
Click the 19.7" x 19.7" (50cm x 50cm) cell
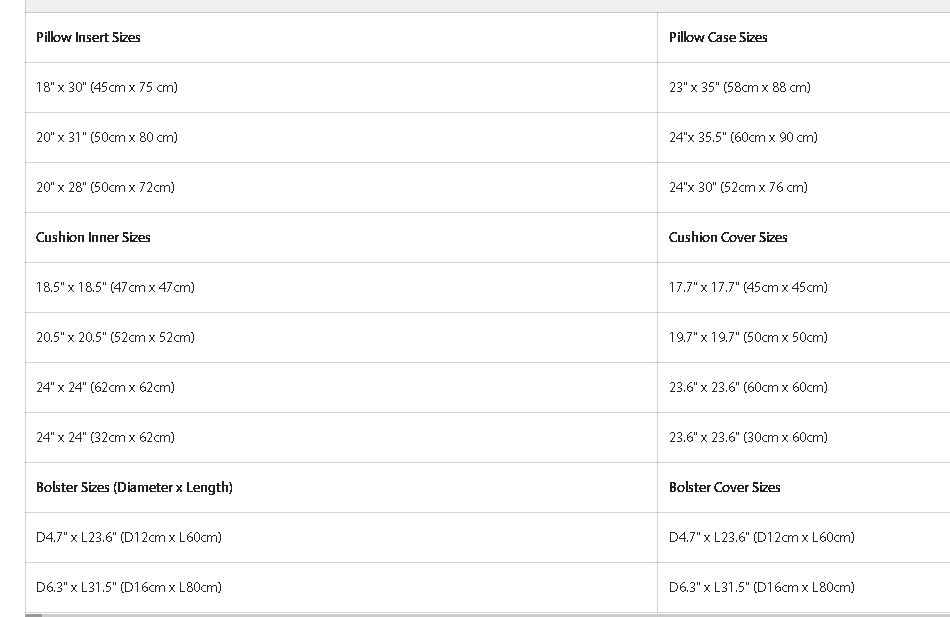pos(748,337)
